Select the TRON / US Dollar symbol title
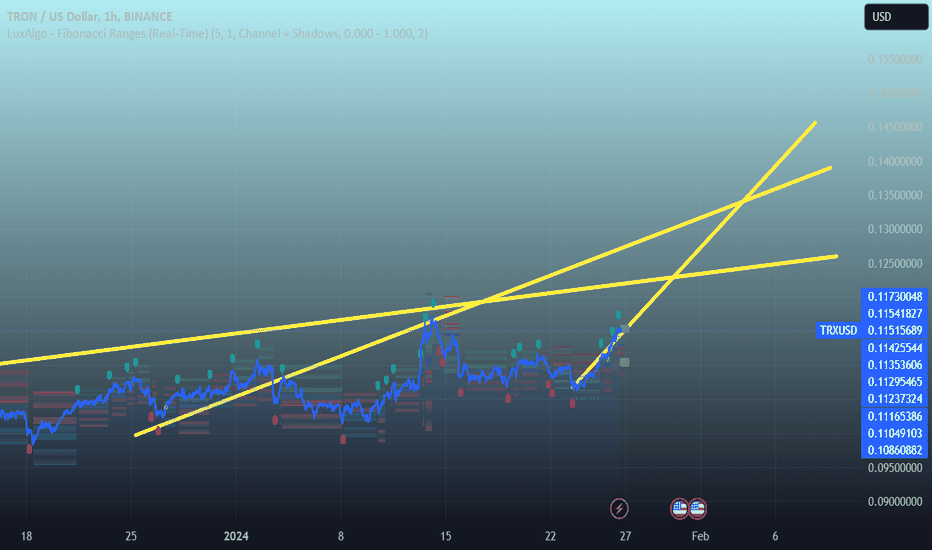Screen dimensions: 932x550 [x=90, y=17]
